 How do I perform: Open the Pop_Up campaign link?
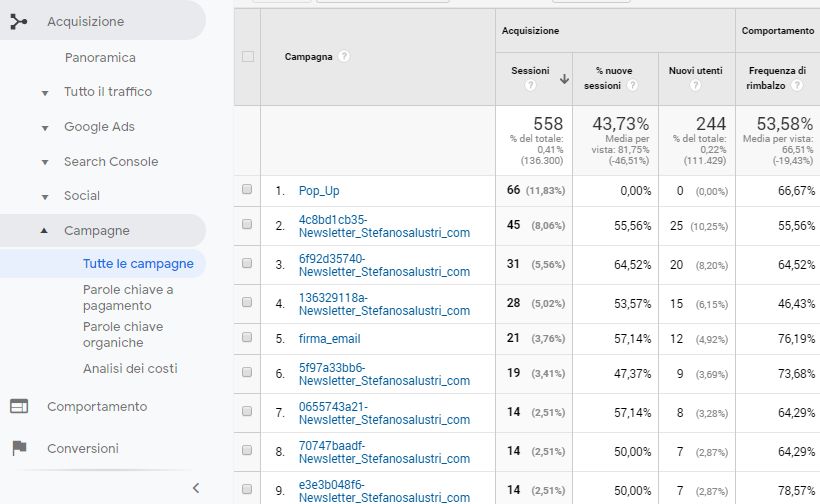(319, 191)
